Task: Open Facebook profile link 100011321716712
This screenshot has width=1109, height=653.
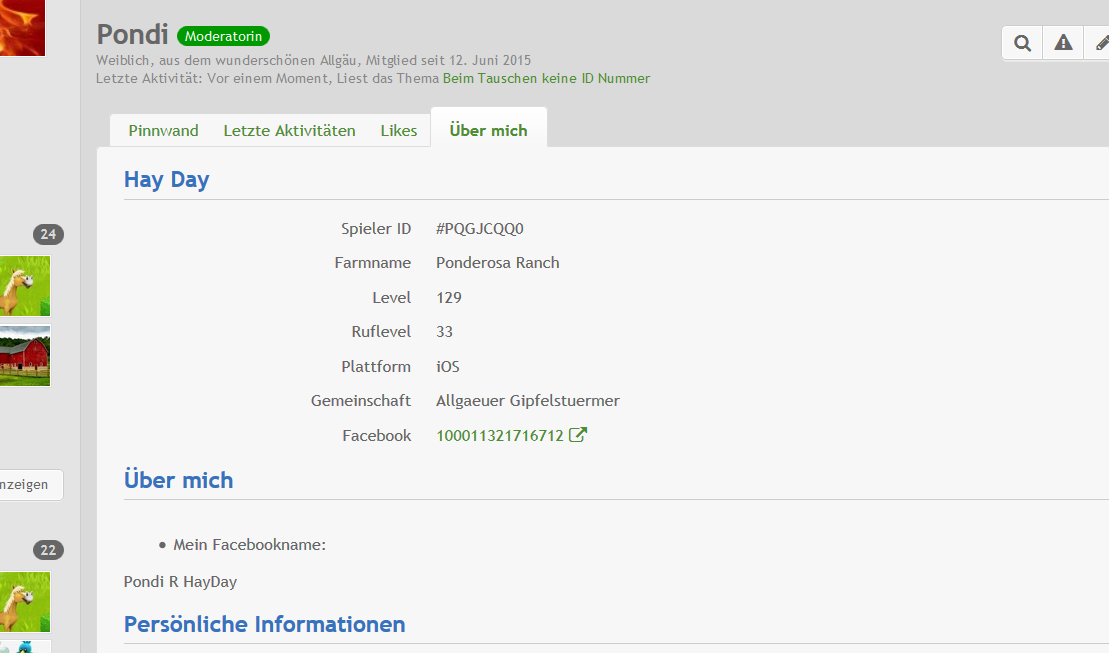Action: pyautogui.click(x=500, y=435)
